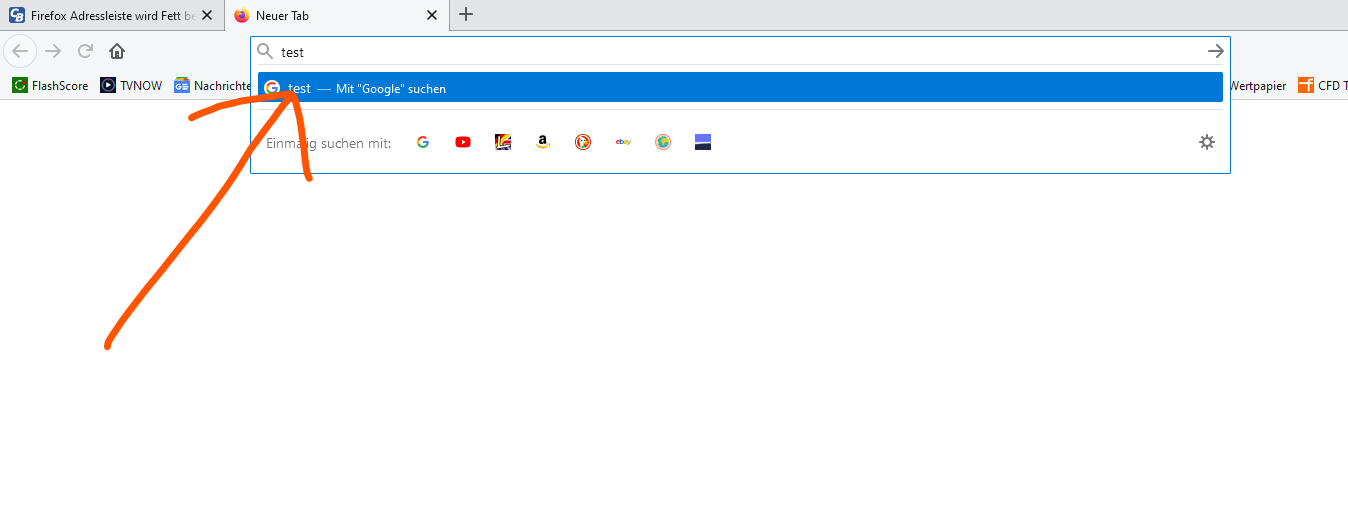Screen dimensions: 1348x526
Task: Close the Neuer Tab tab
Action: (x=432, y=15)
